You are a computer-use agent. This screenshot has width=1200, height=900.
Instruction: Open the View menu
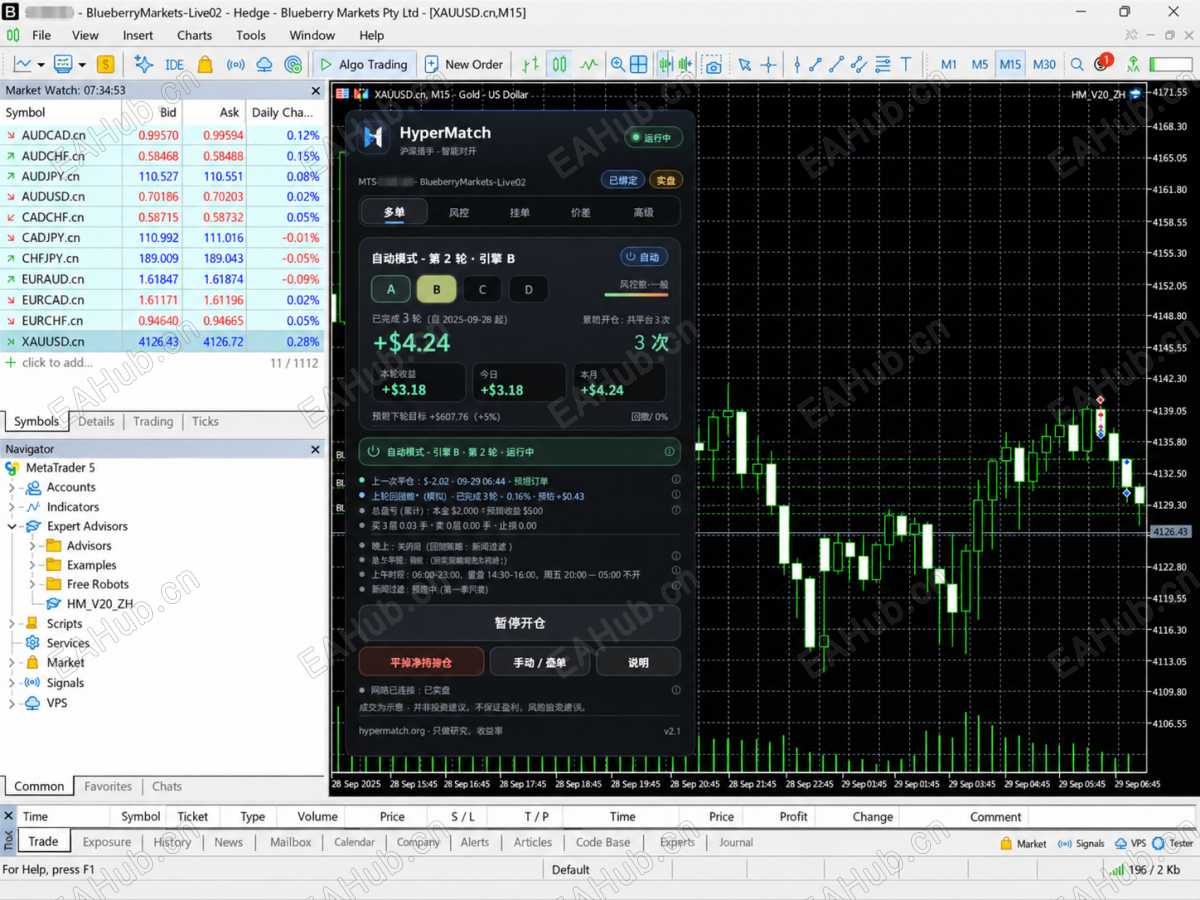click(85, 35)
